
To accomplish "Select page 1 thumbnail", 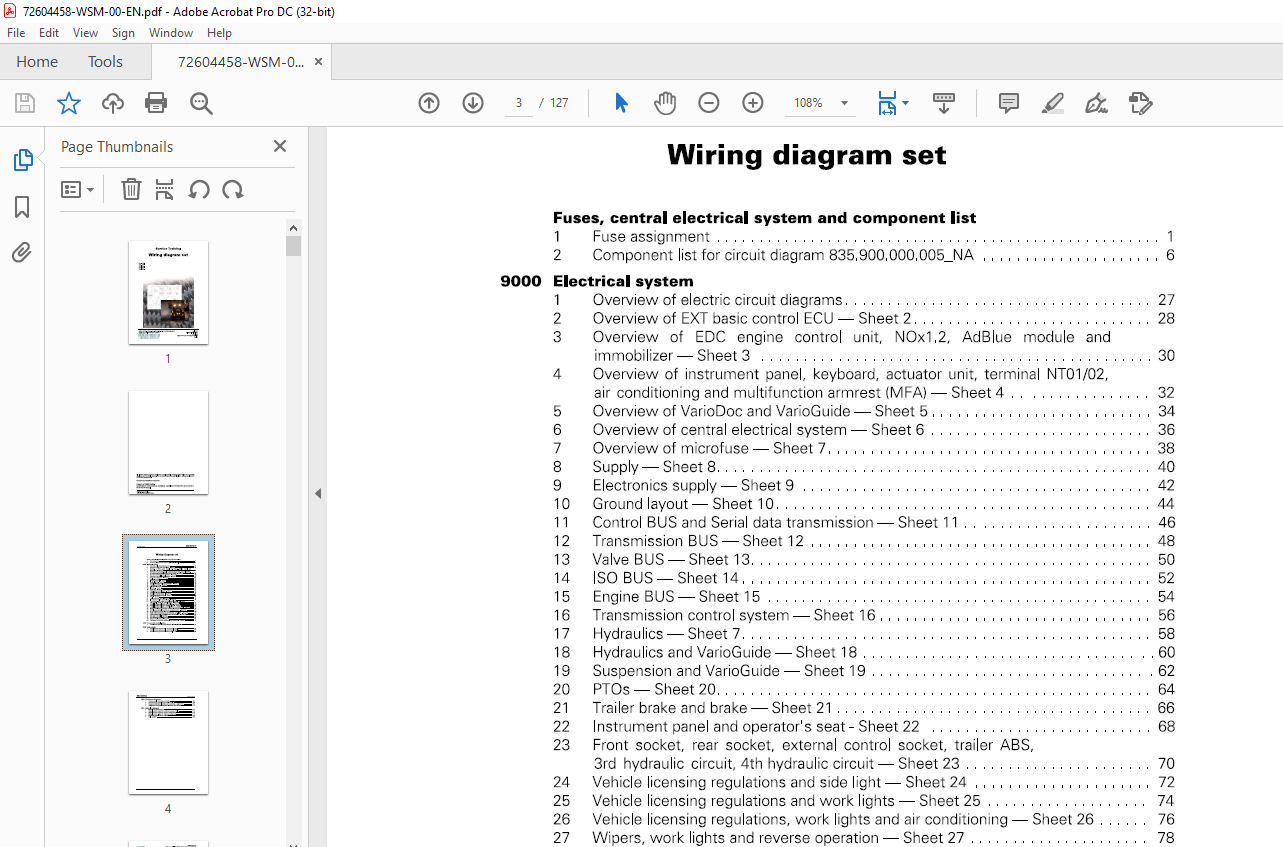I will [x=168, y=292].
